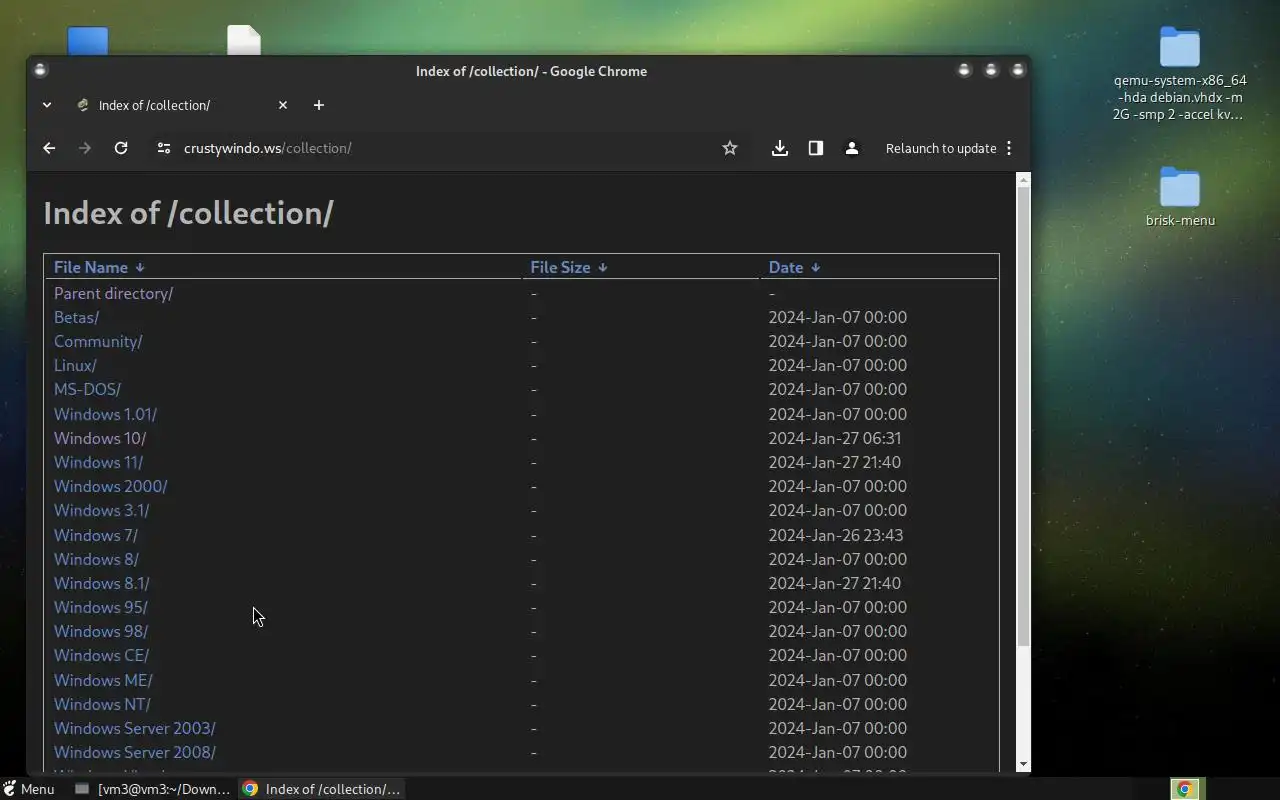Switch to vm3@vm3 terminal taskbar item

tap(153, 789)
